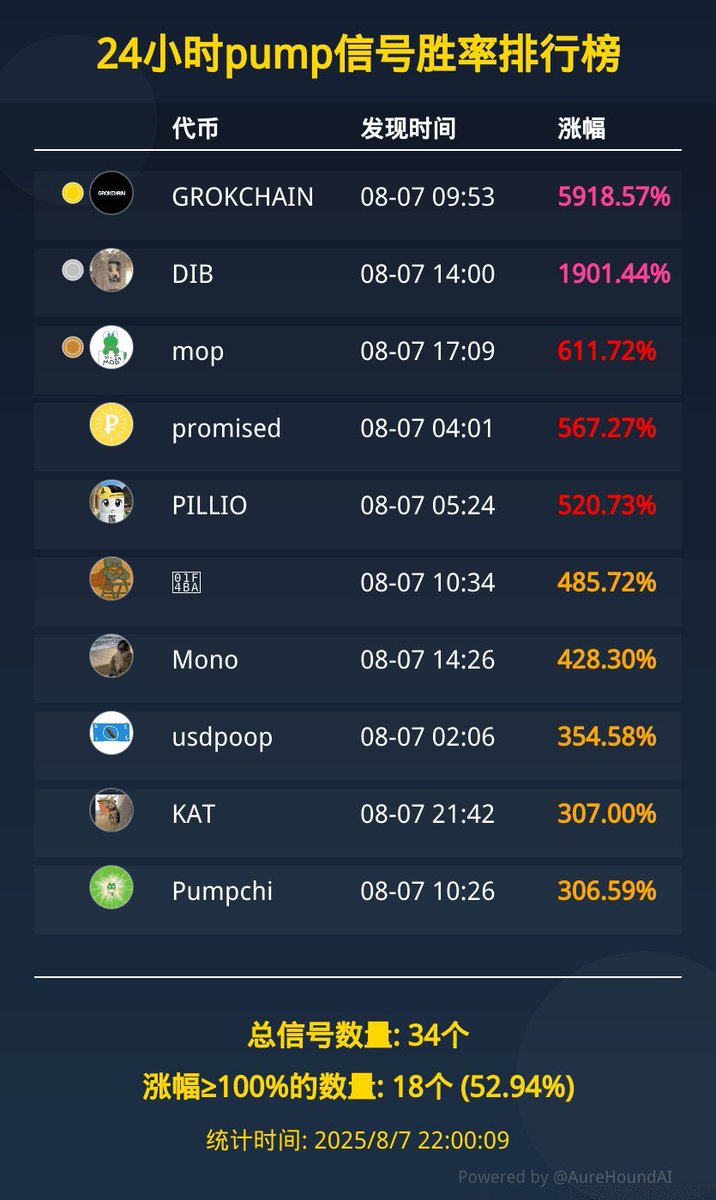
Task: Click the DIB token avatar icon
Action: [x=111, y=270]
